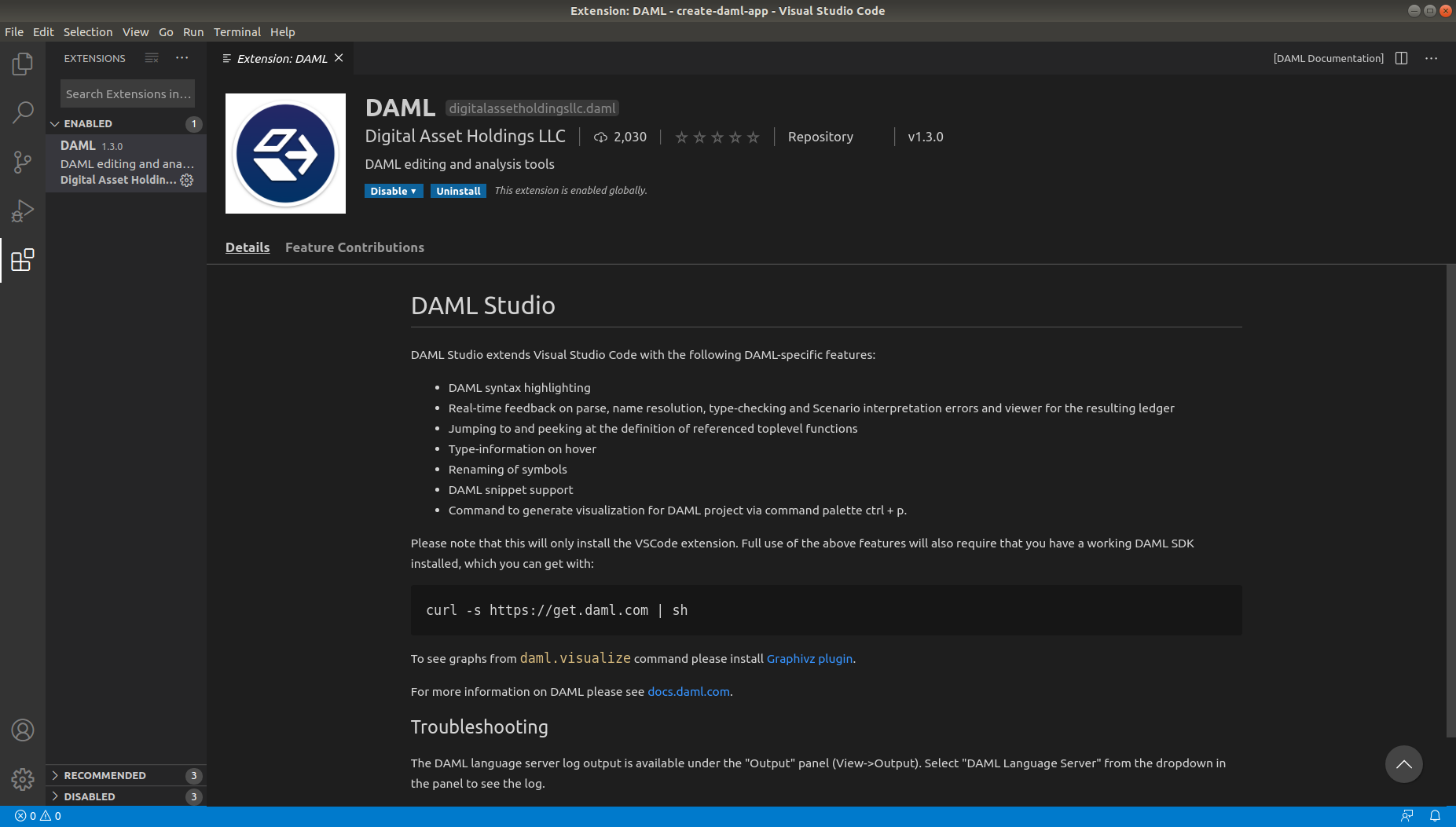This screenshot has height=827, width=1456.
Task: Uninstall the DAML extension
Action: coord(458,190)
